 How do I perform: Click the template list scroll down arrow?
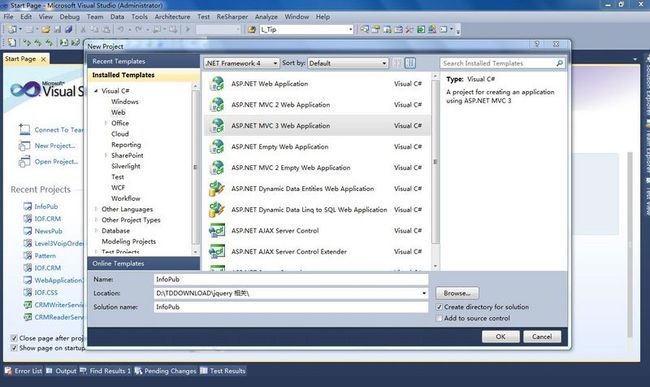[435, 266]
